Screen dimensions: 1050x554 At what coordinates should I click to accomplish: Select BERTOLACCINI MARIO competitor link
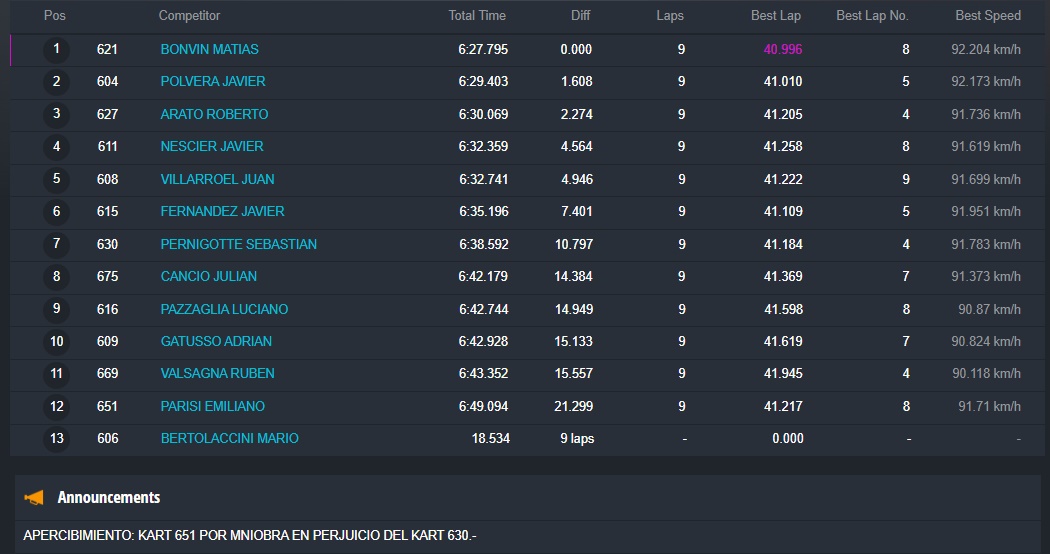[229, 438]
